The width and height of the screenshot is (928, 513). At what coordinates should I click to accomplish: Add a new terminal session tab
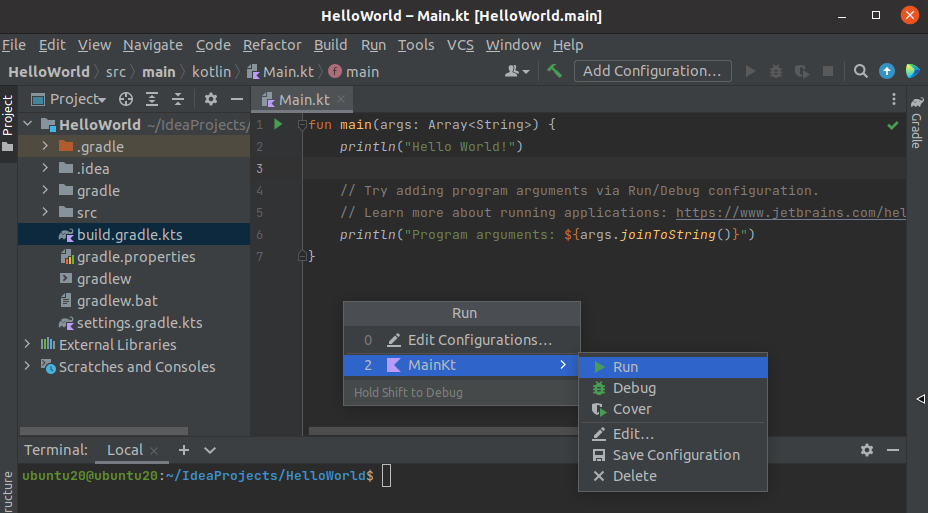pos(184,450)
